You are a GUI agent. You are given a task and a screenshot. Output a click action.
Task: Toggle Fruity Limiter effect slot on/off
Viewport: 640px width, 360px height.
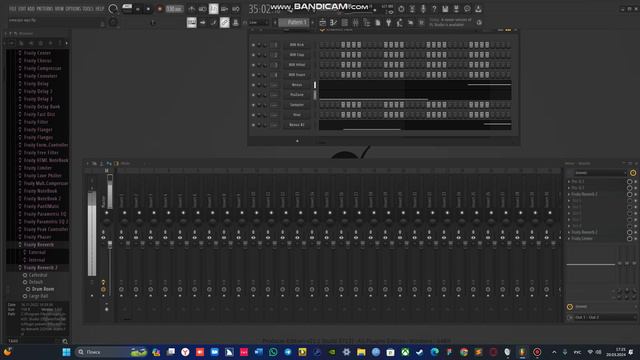click(629, 238)
